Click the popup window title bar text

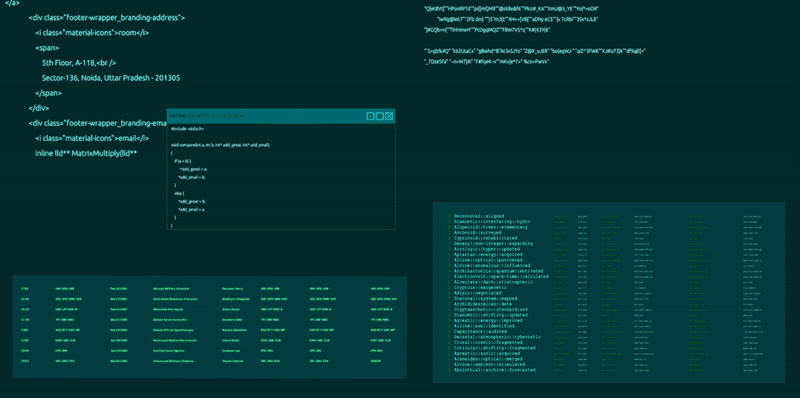[x=207, y=116]
